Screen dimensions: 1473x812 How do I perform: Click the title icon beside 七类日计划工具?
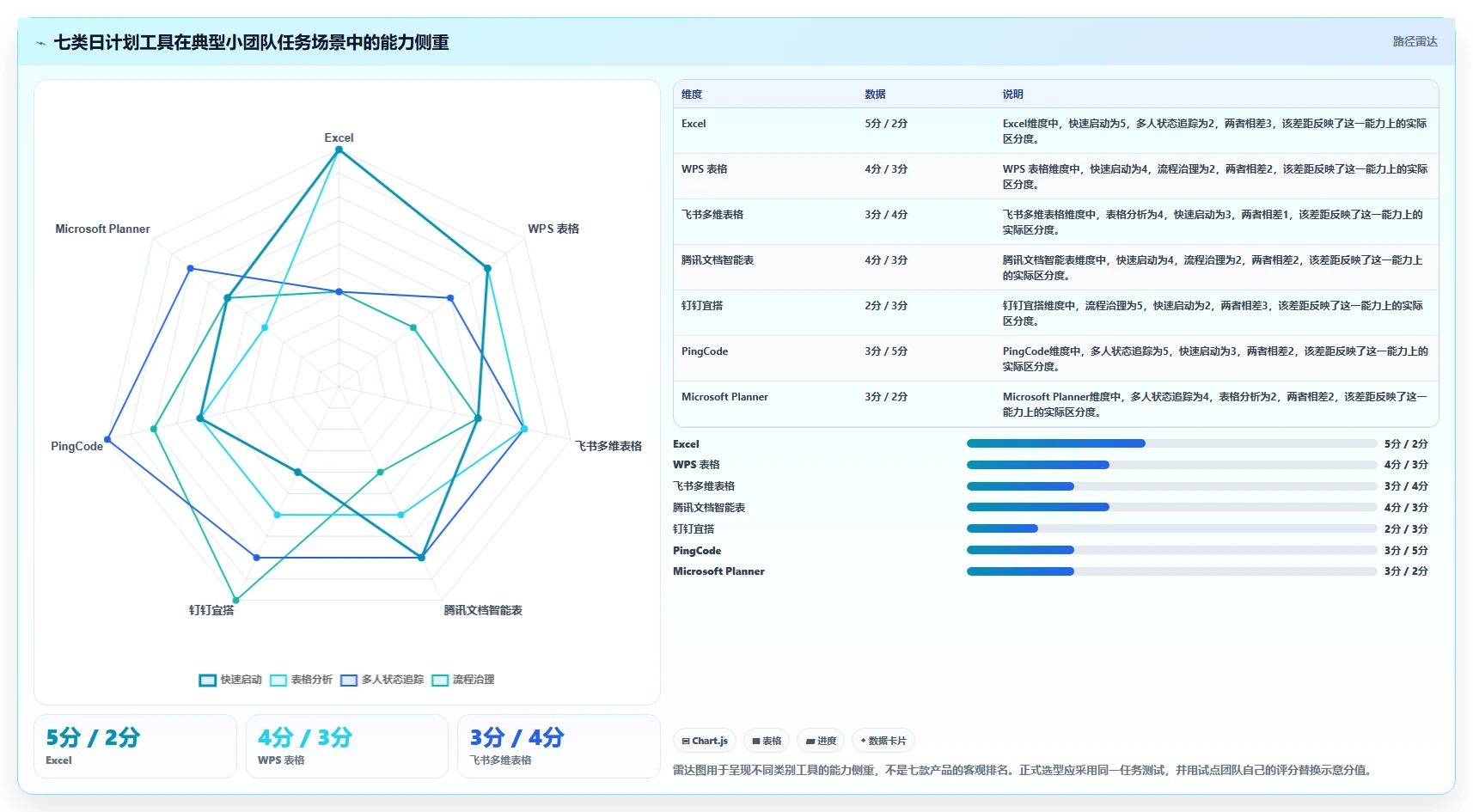pos(40,43)
